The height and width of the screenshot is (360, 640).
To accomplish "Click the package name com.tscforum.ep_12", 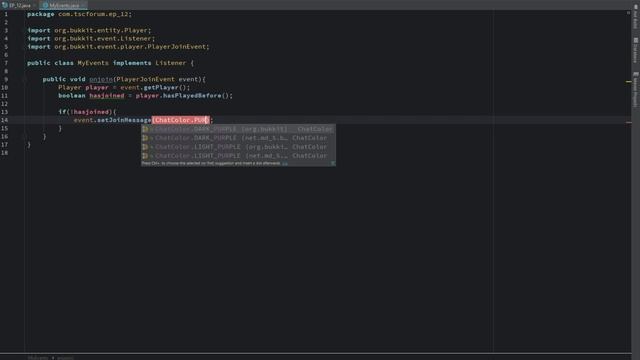I will 93,14.
